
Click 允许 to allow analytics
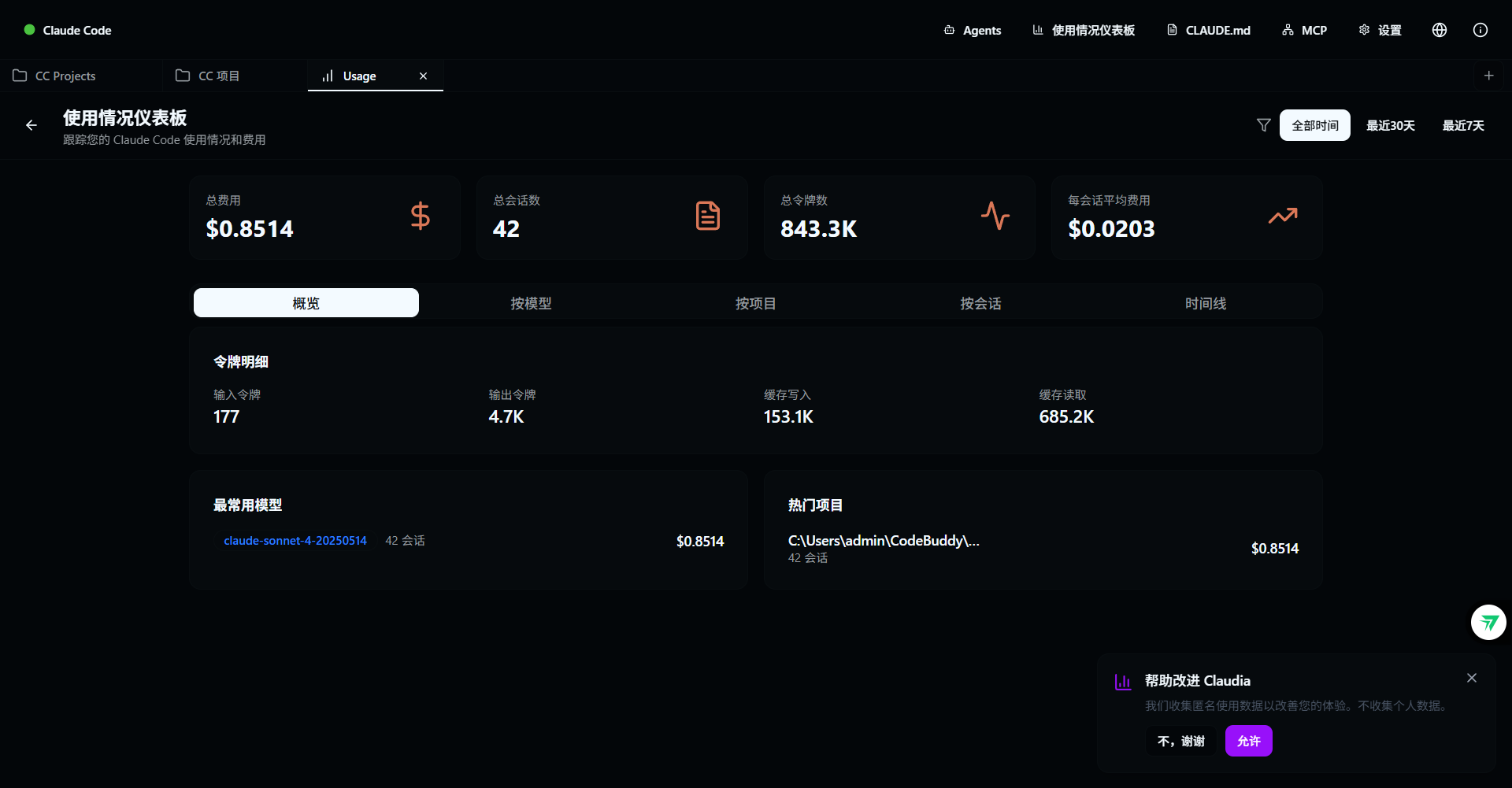click(x=1249, y=742)
